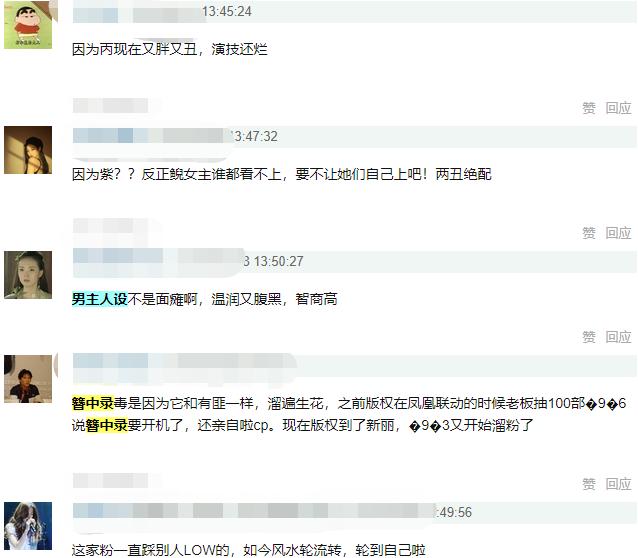Click the second highlighted 簪中录 after 说
This screenshot has height=558, width=638.
107,425
